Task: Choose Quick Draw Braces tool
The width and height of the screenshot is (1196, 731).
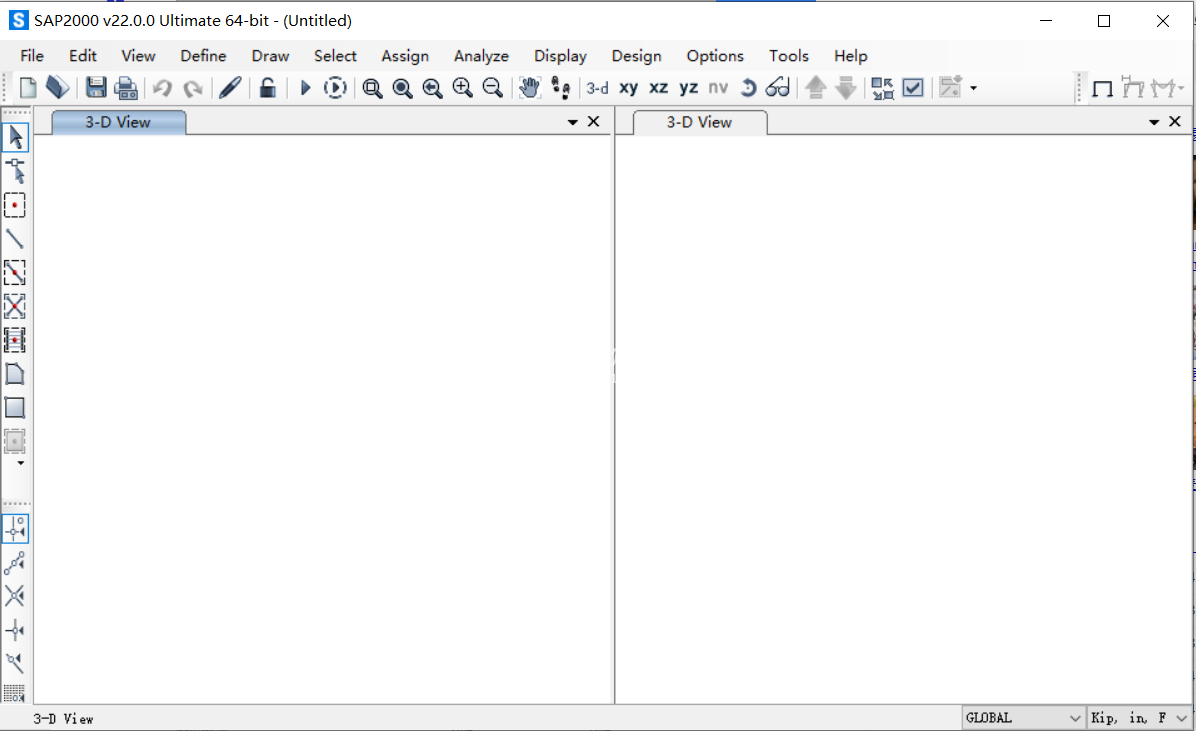Action: 14,306
